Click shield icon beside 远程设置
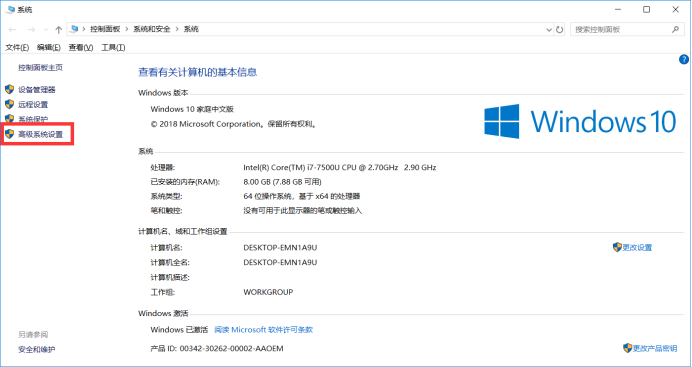Viewport: 692px width, 367px height. pos(10,105)
